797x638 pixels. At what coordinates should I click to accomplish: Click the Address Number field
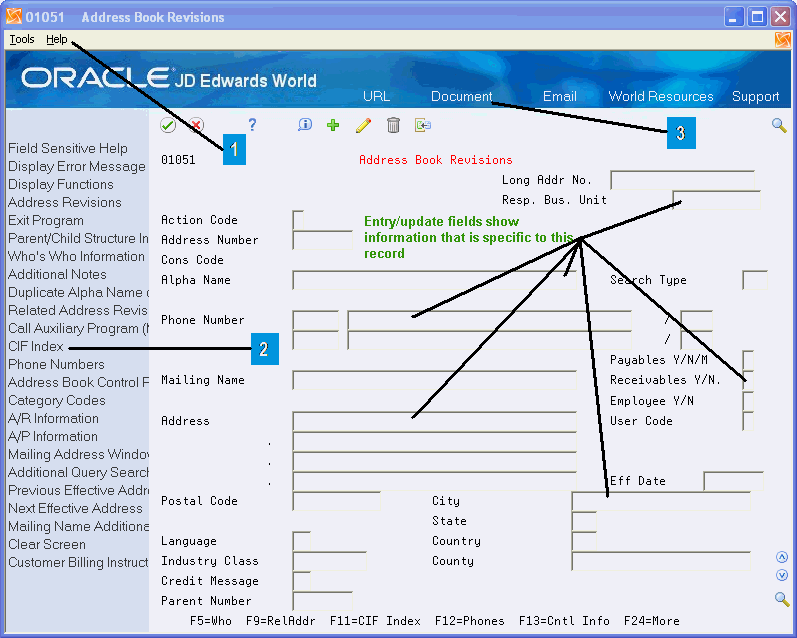click(x=322, y=239)
